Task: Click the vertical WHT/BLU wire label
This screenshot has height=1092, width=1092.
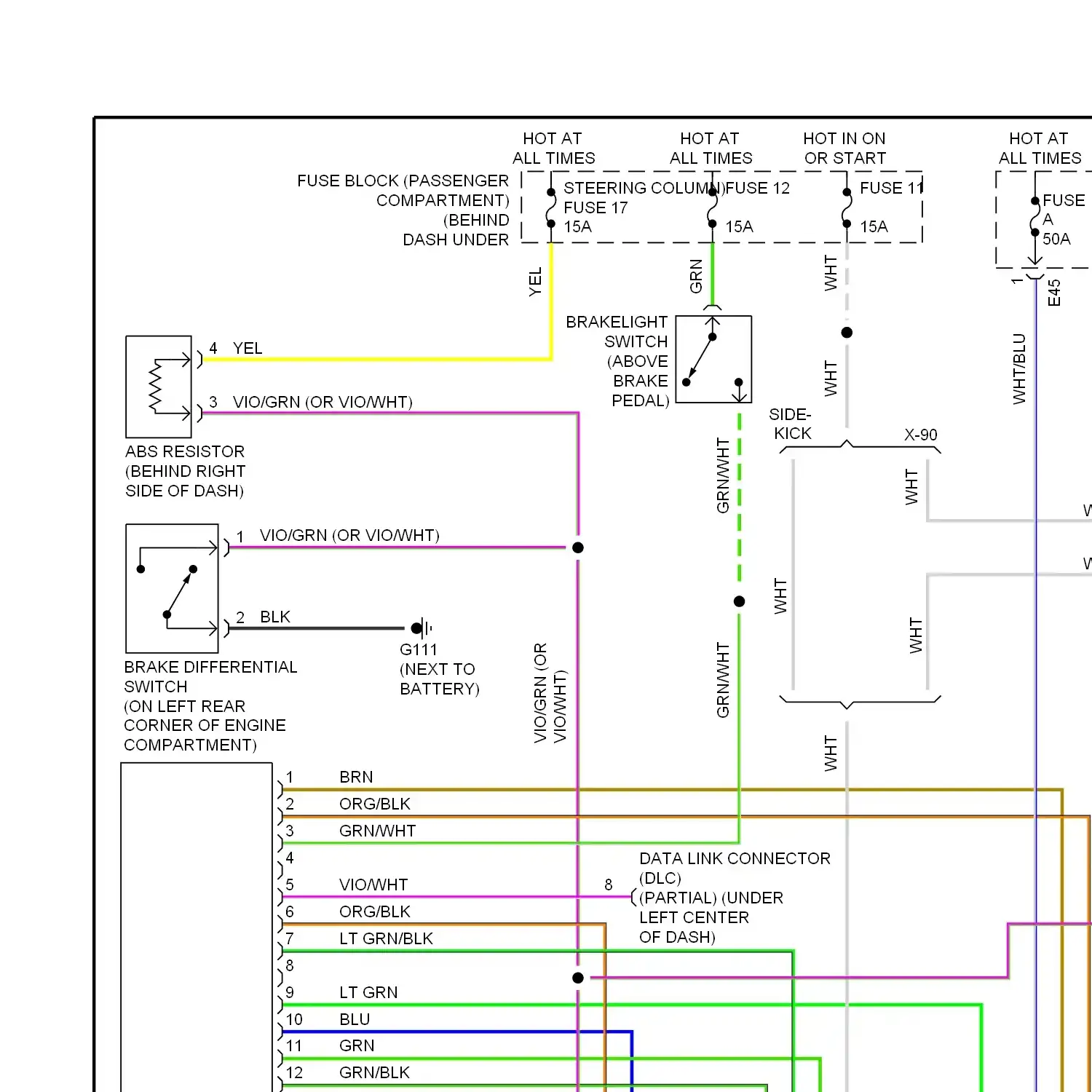Action: [1019, 369]
